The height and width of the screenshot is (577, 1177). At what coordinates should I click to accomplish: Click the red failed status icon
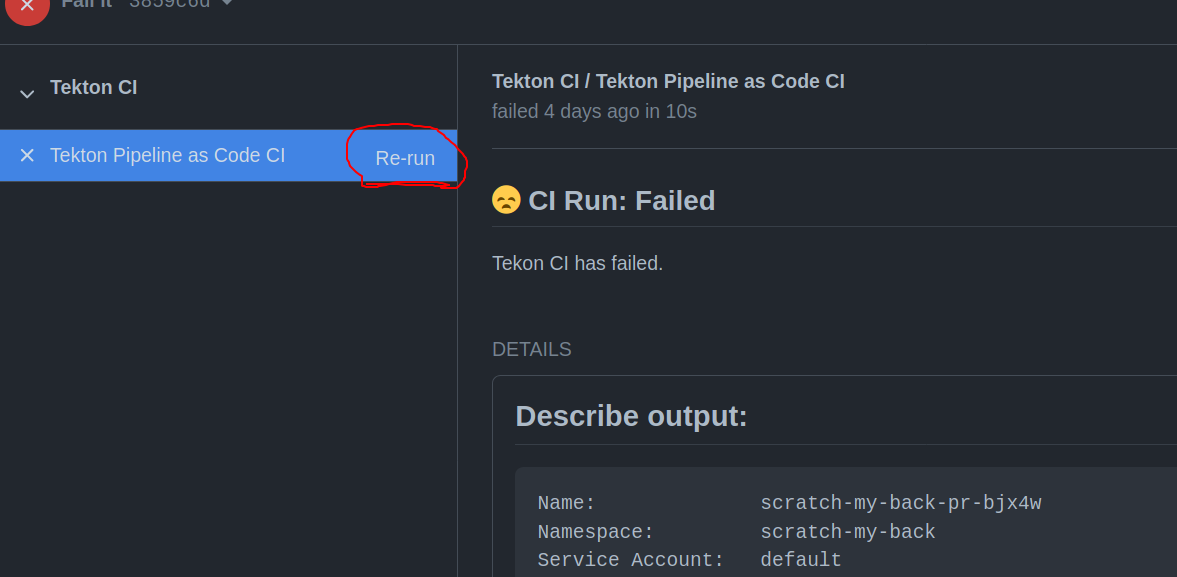27,6
